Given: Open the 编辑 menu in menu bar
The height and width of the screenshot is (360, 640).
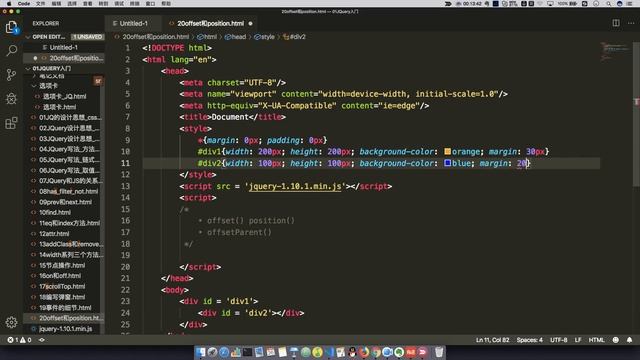Looking at the screenshot, I should (x=56, y=4).
